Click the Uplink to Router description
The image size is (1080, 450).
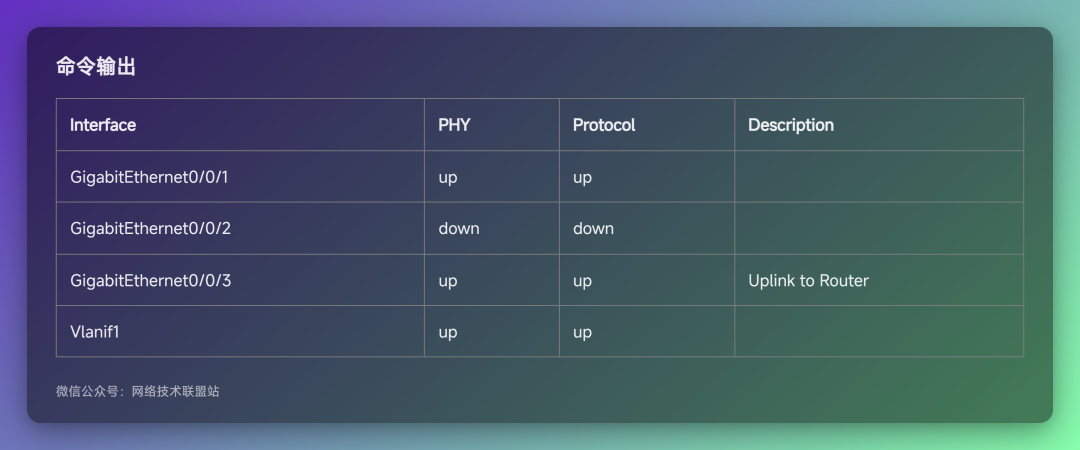(809, 280)
